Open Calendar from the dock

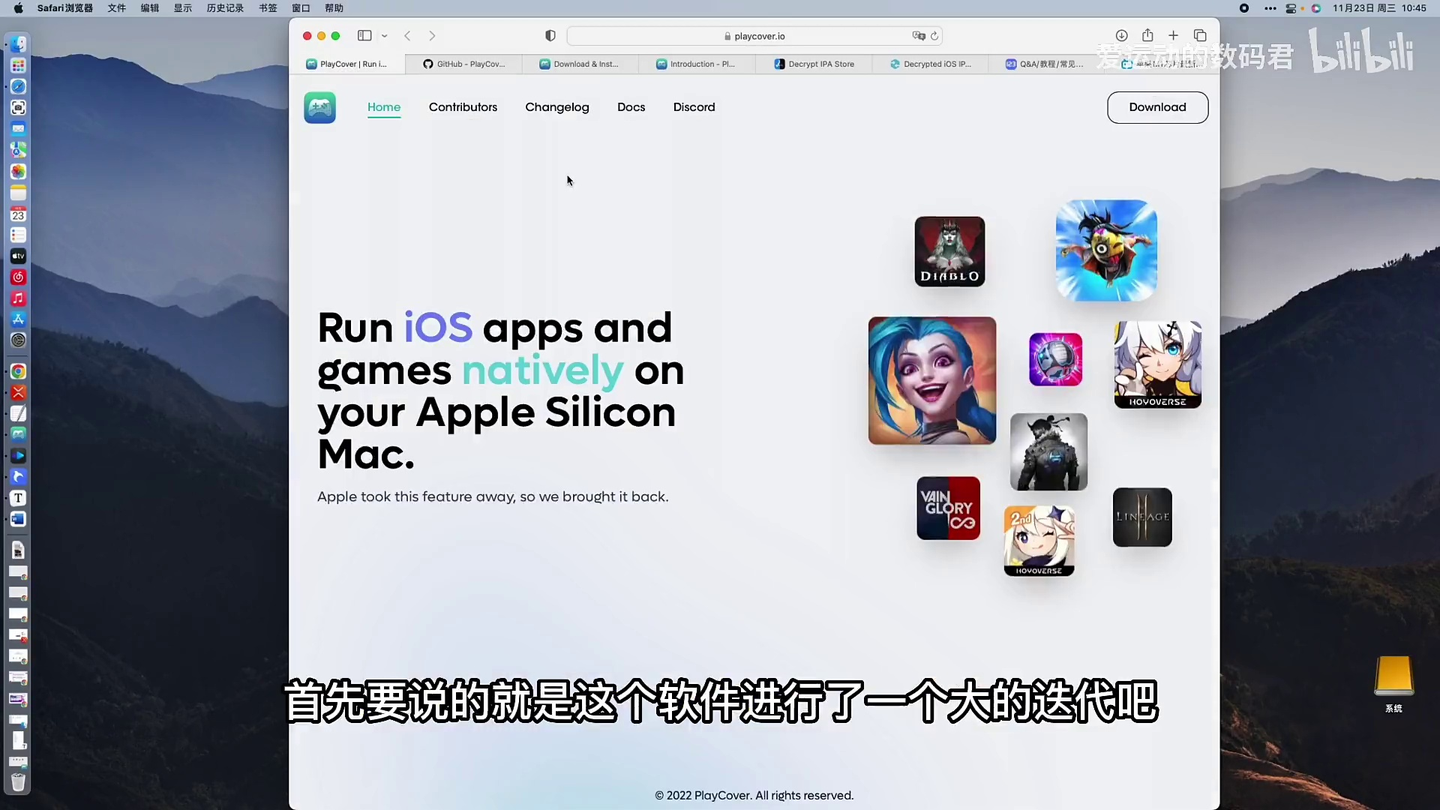18,214
